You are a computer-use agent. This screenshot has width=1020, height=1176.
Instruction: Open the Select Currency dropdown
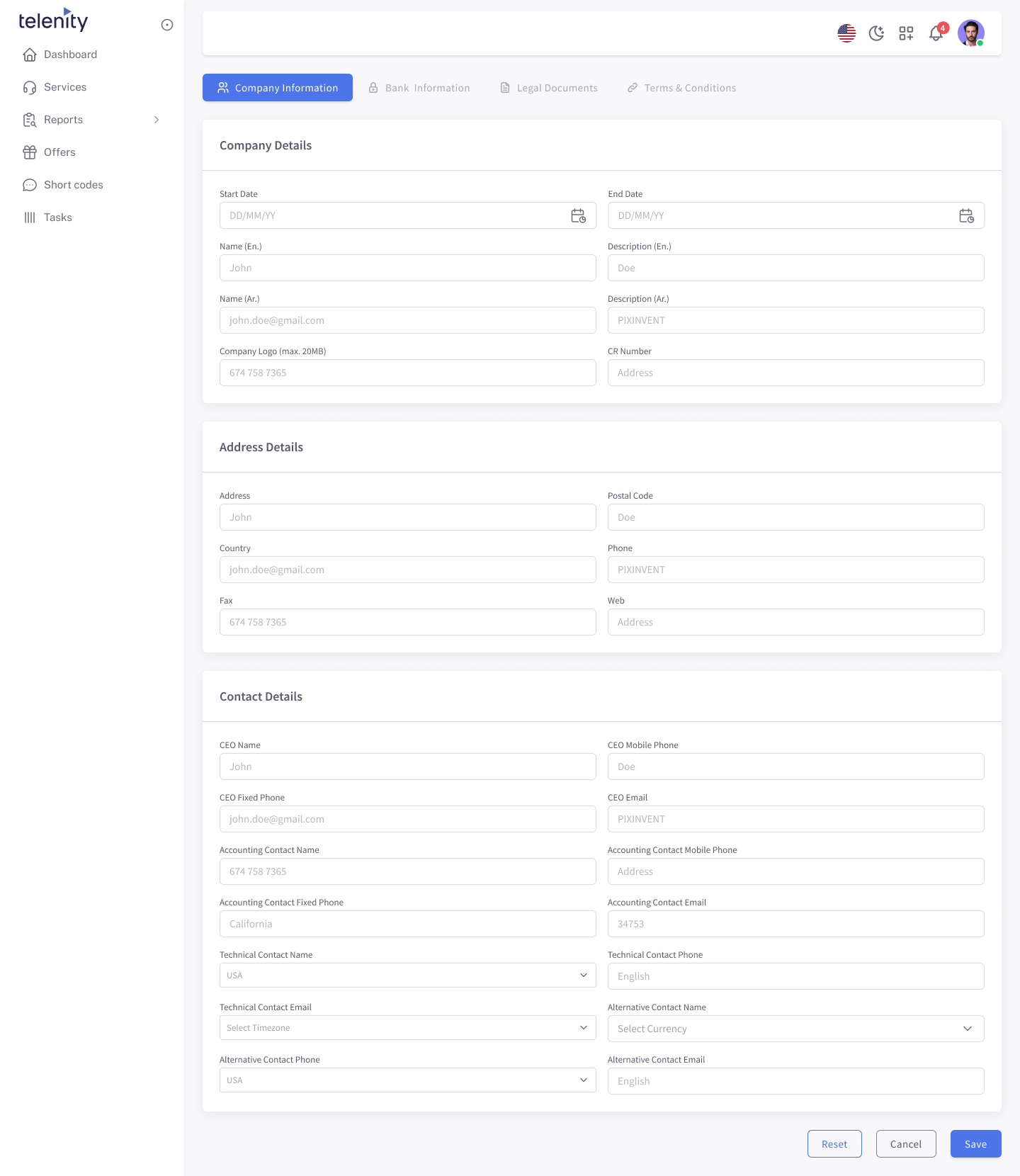[x=796, y=1029]
